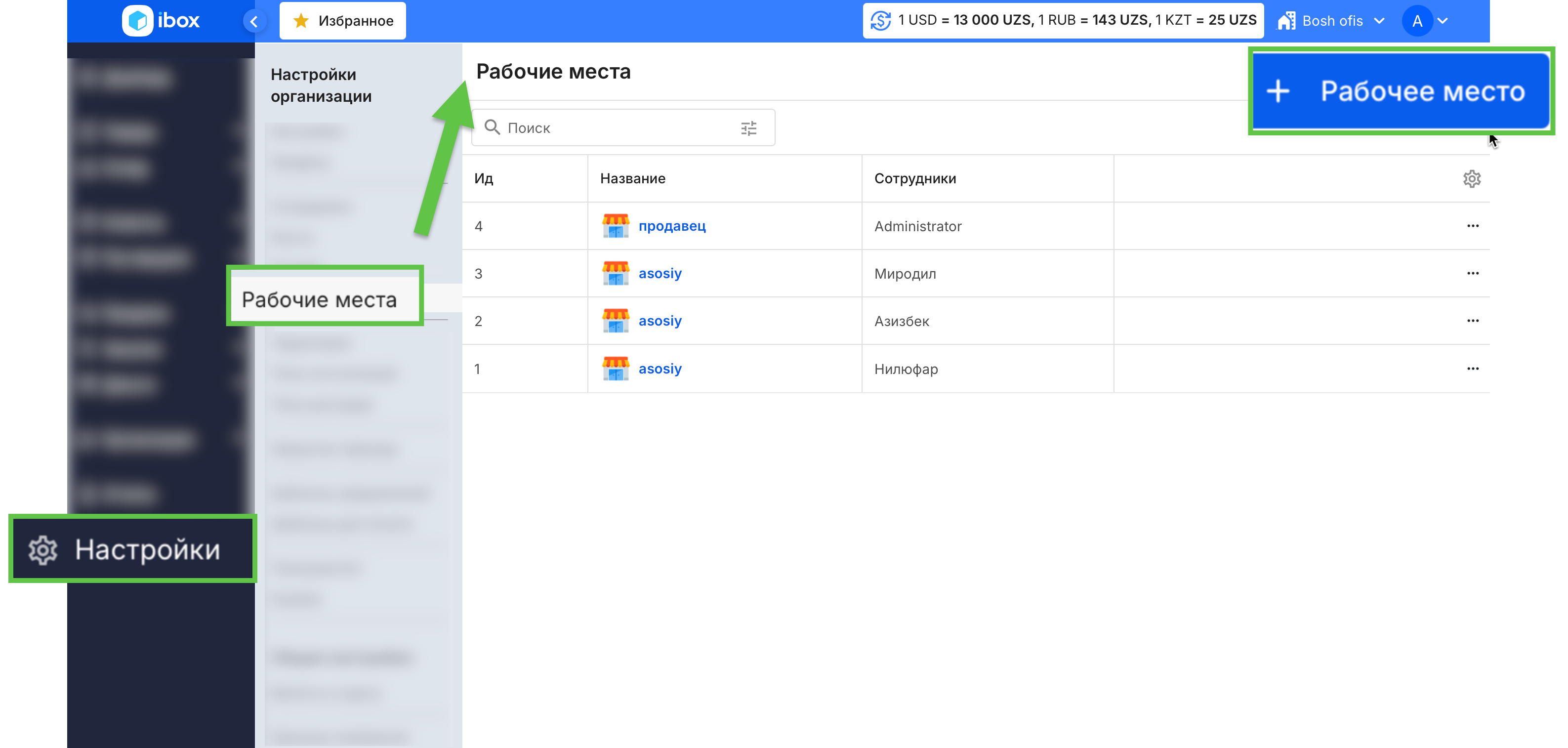
Task: Select the Азизбек employee cell
Action: (988, 321)
